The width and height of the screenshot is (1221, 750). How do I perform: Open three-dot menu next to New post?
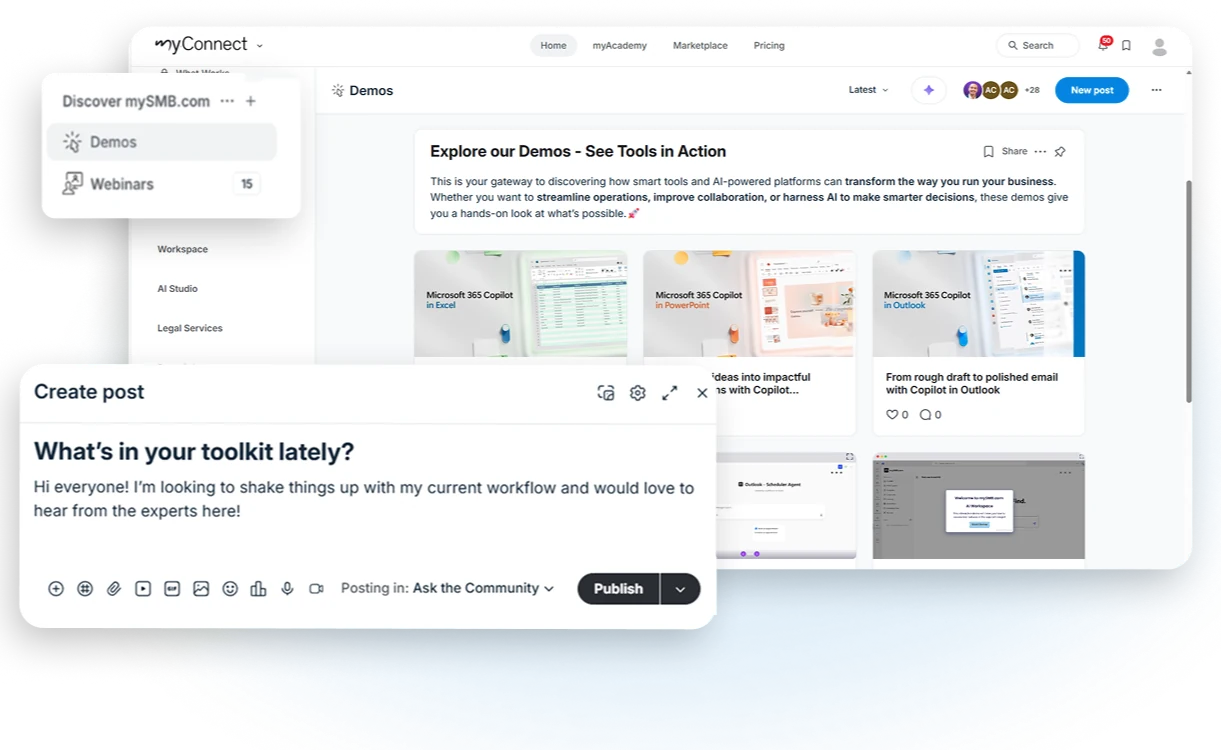point(1156,90)
